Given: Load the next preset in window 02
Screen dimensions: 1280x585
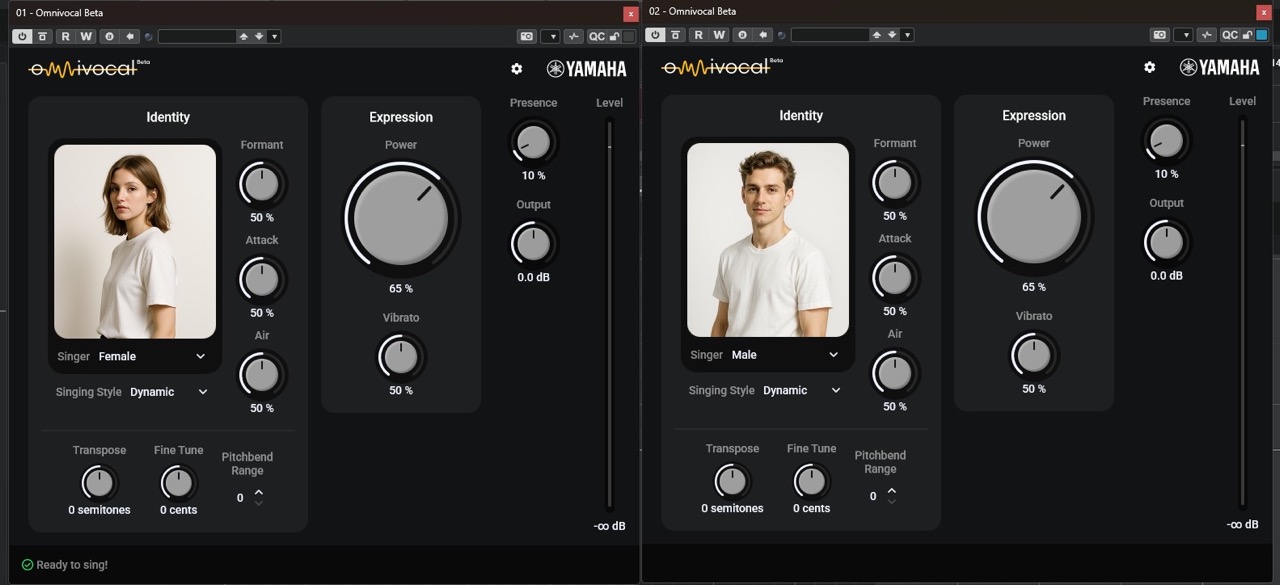Looking at the screenshot, I should (x=892, y=35).
